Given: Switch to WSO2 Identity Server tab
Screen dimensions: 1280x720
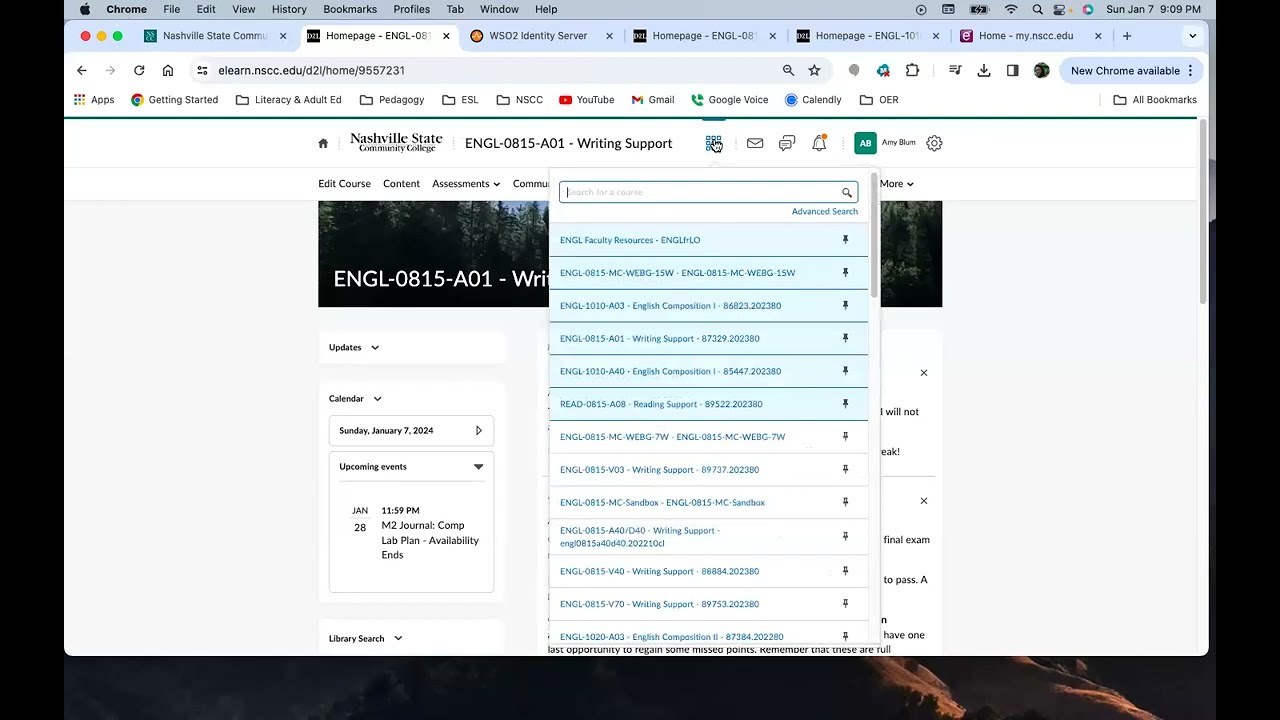Looking at the screenshot, I should coord(540,36).
